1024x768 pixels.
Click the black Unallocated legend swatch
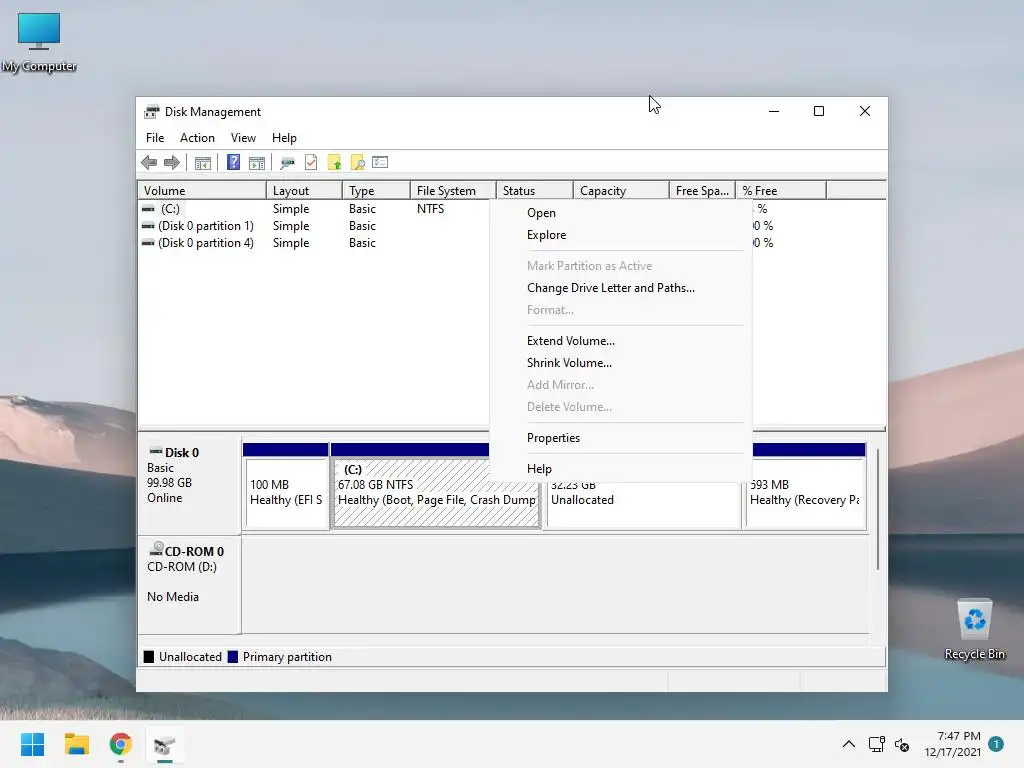click(x=149, y=657)
